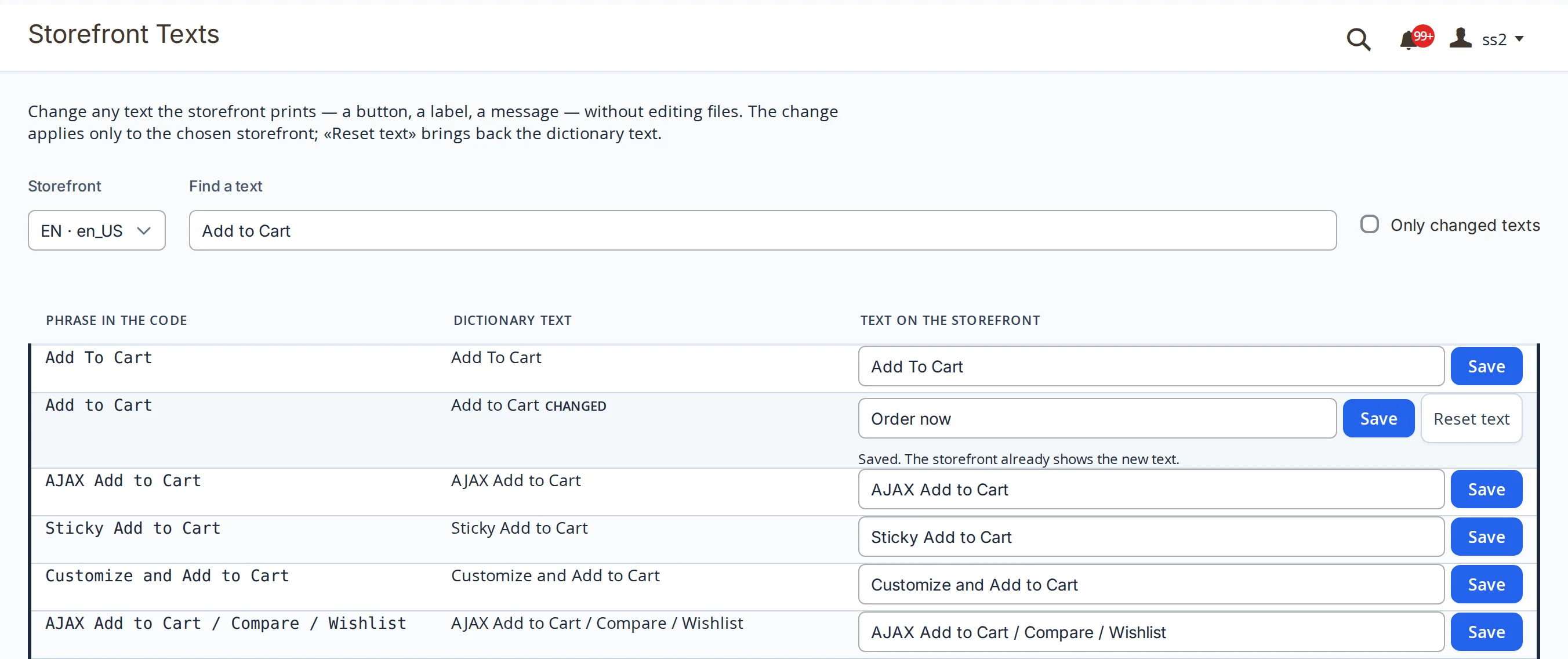Click Reset text button
Screen dimensions: 1568x659
pyautogui.click(x=1471, y=418)
